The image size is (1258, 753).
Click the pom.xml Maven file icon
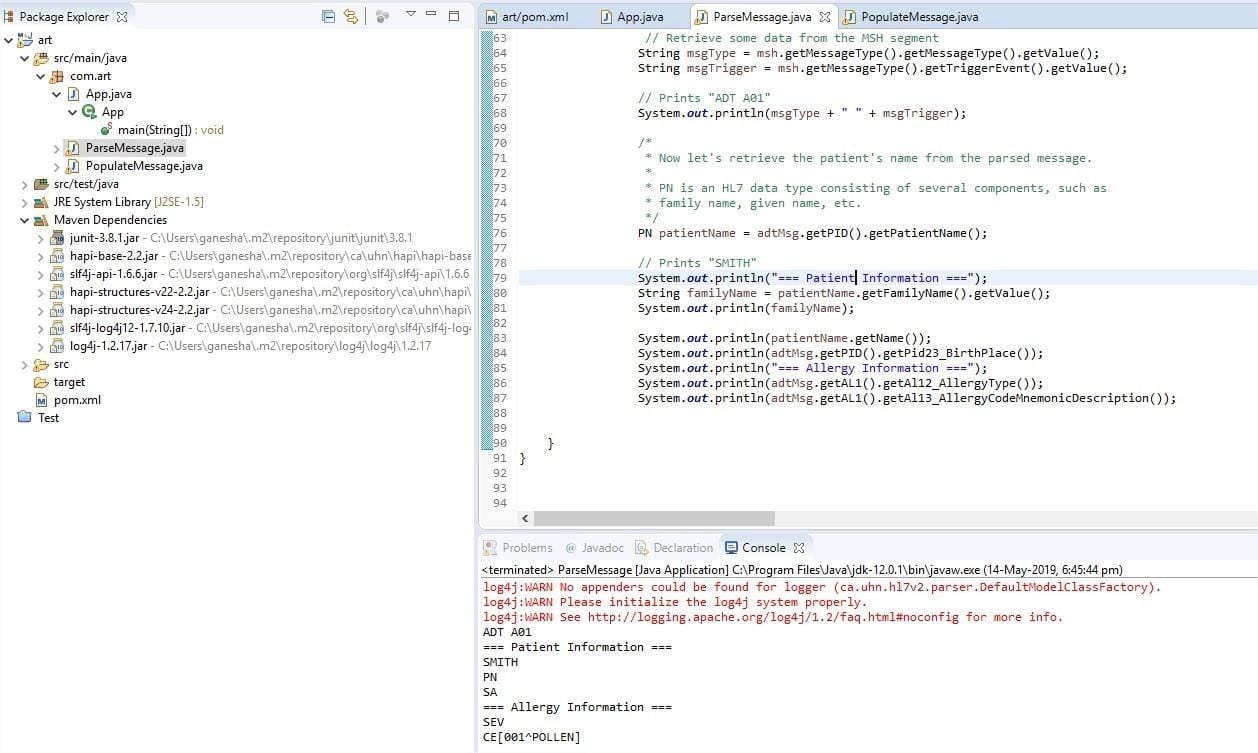pos(41,400)
